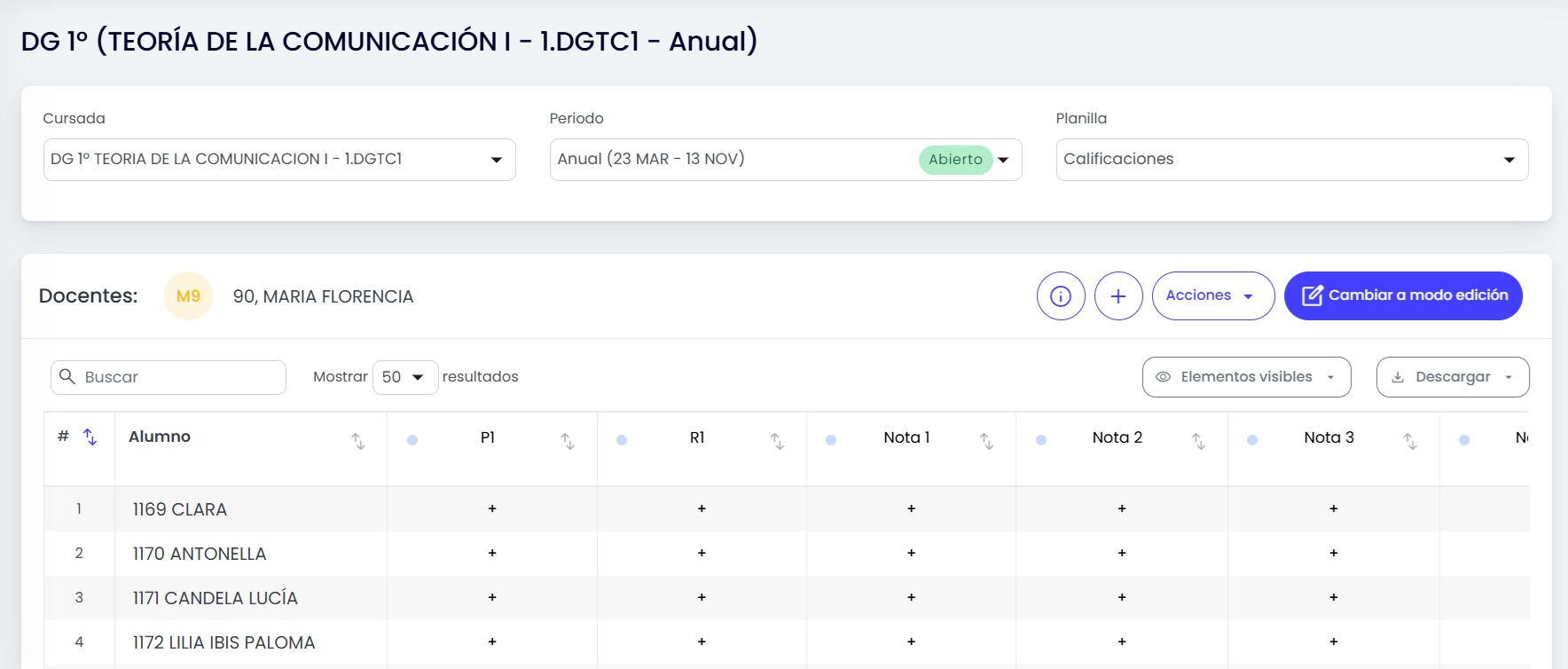Image resolution: width=1568 pixels, height=669 pixels.
Task: Open Elementos visibles eye menu
Action: point(1246,377)
